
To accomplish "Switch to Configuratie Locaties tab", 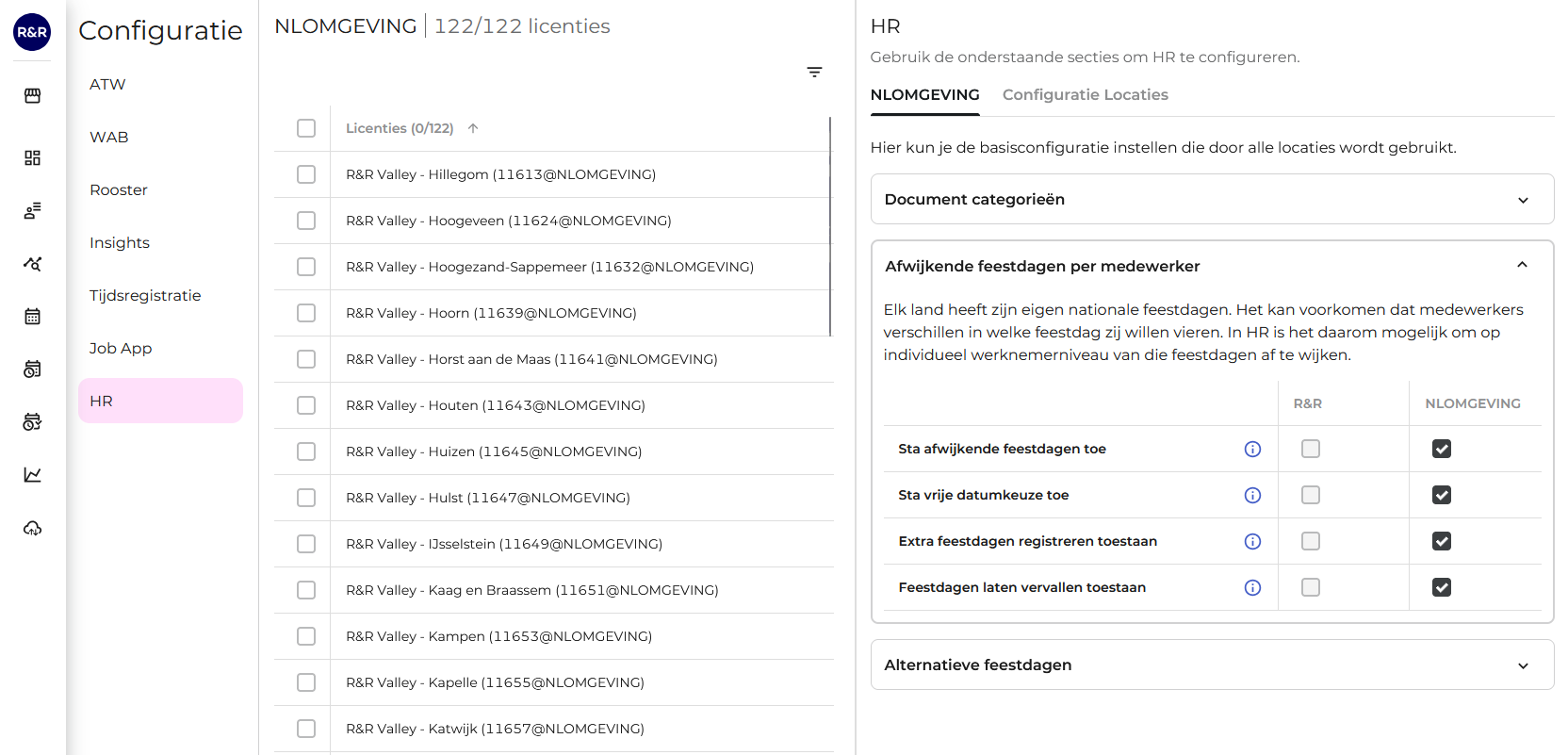I will pyautogui.click(x=1085, y=94).
